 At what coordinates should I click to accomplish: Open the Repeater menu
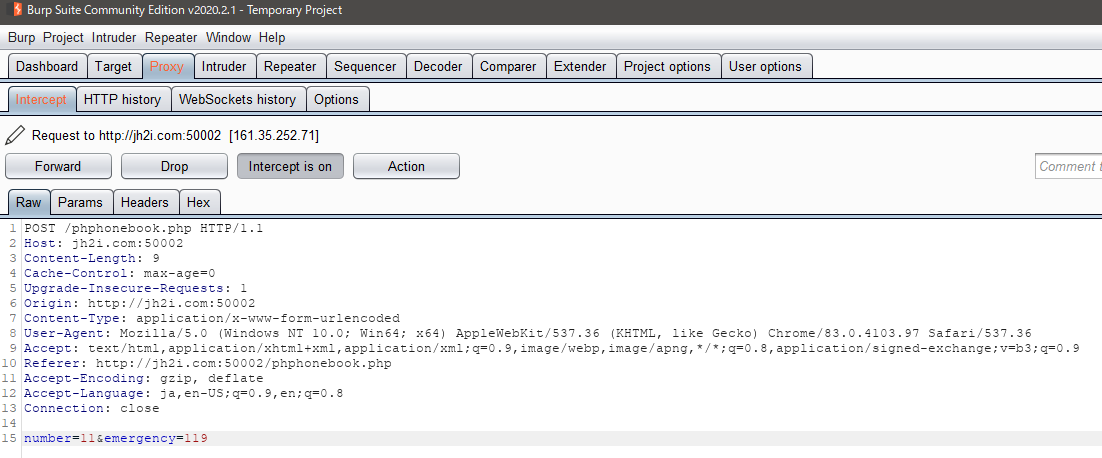(x=171, y=37)
